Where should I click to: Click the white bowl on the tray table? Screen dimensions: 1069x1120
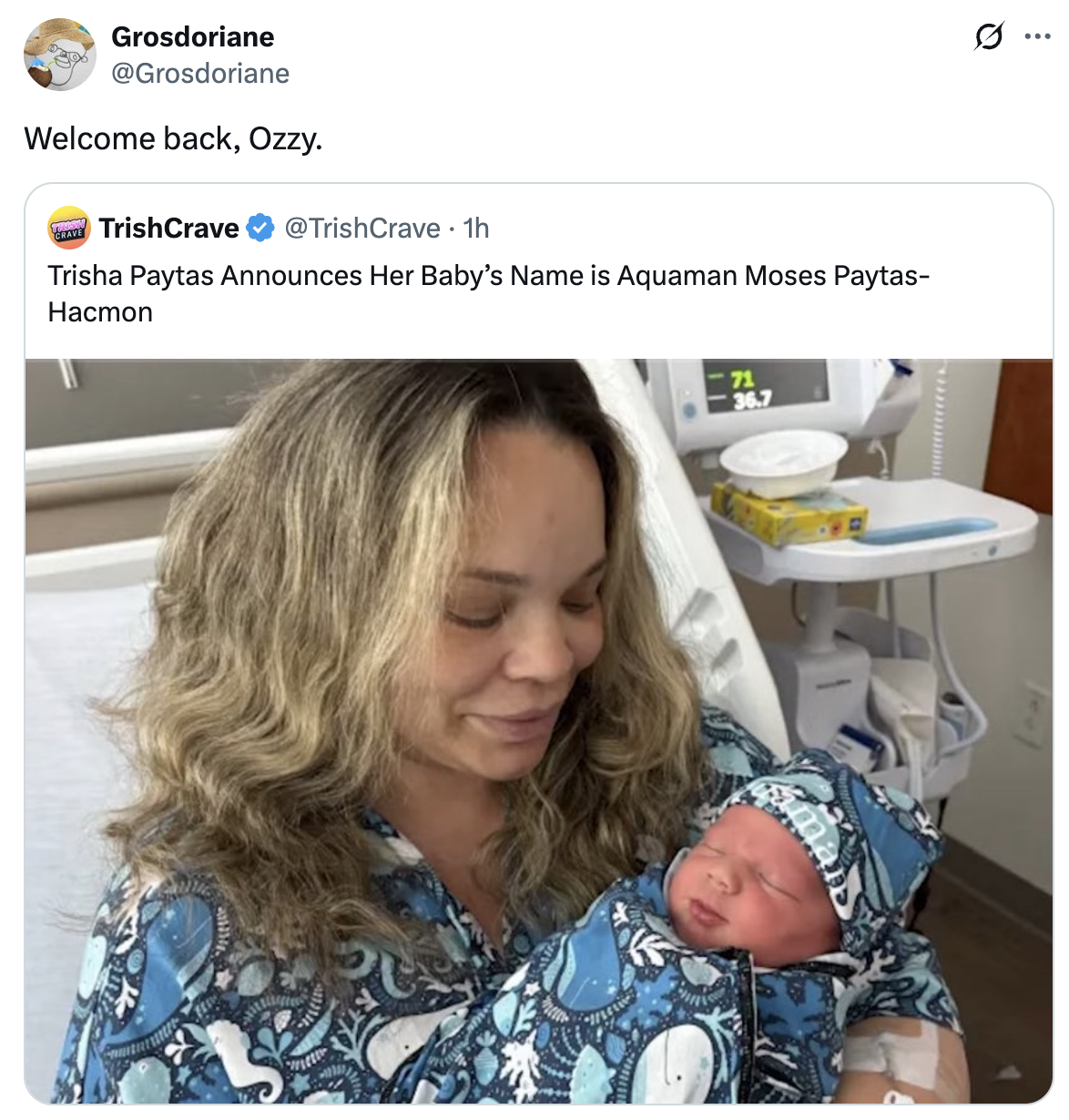pos(783,460)
